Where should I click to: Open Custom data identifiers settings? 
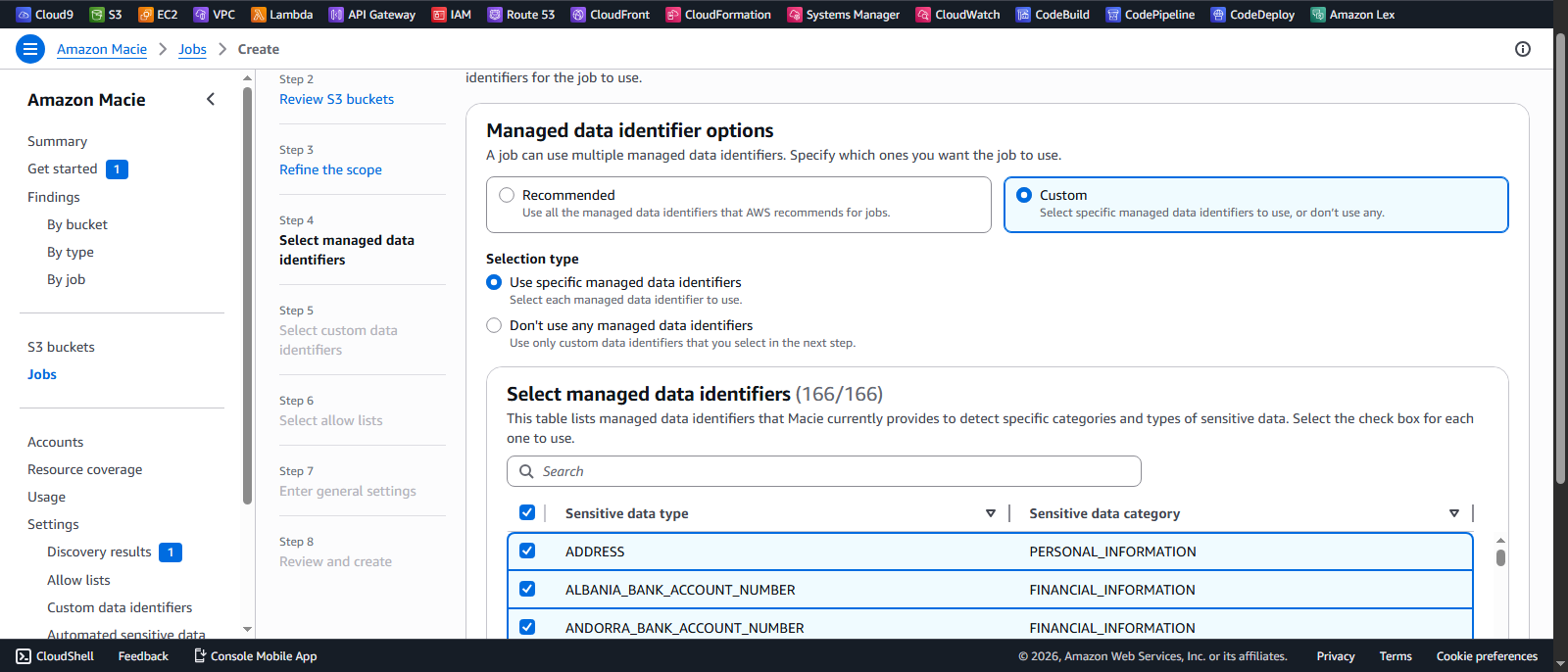[120, 607]
